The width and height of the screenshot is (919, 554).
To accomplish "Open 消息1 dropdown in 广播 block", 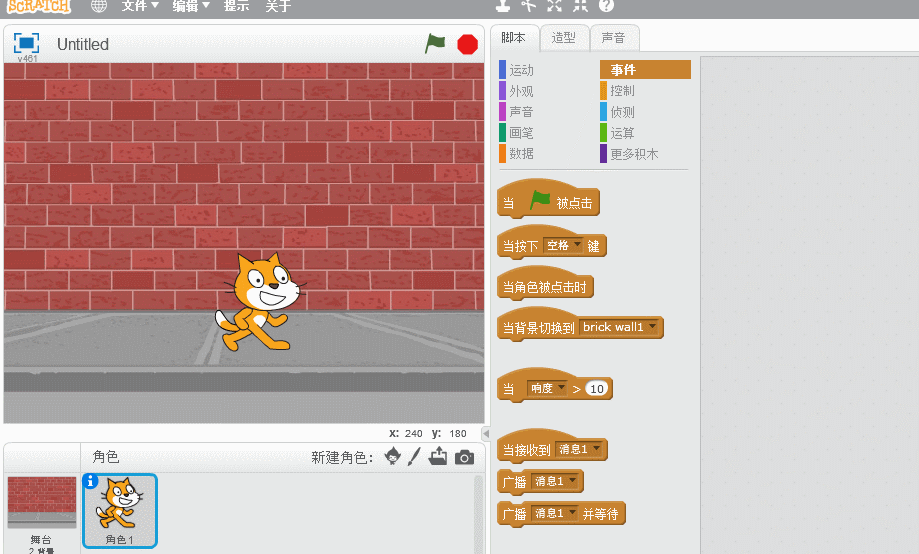I will [555, 481].
